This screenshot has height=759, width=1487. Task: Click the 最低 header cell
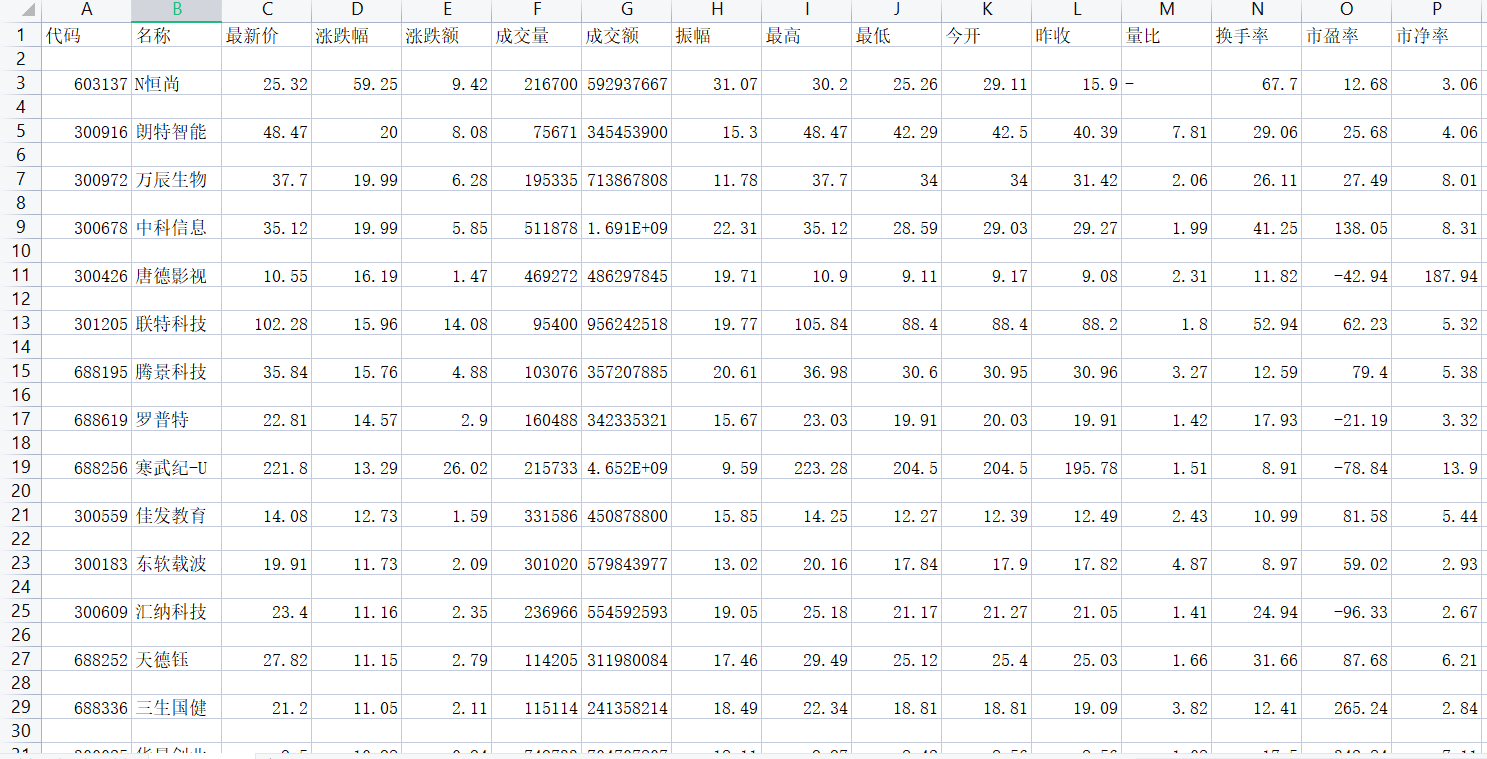(897, 35)
